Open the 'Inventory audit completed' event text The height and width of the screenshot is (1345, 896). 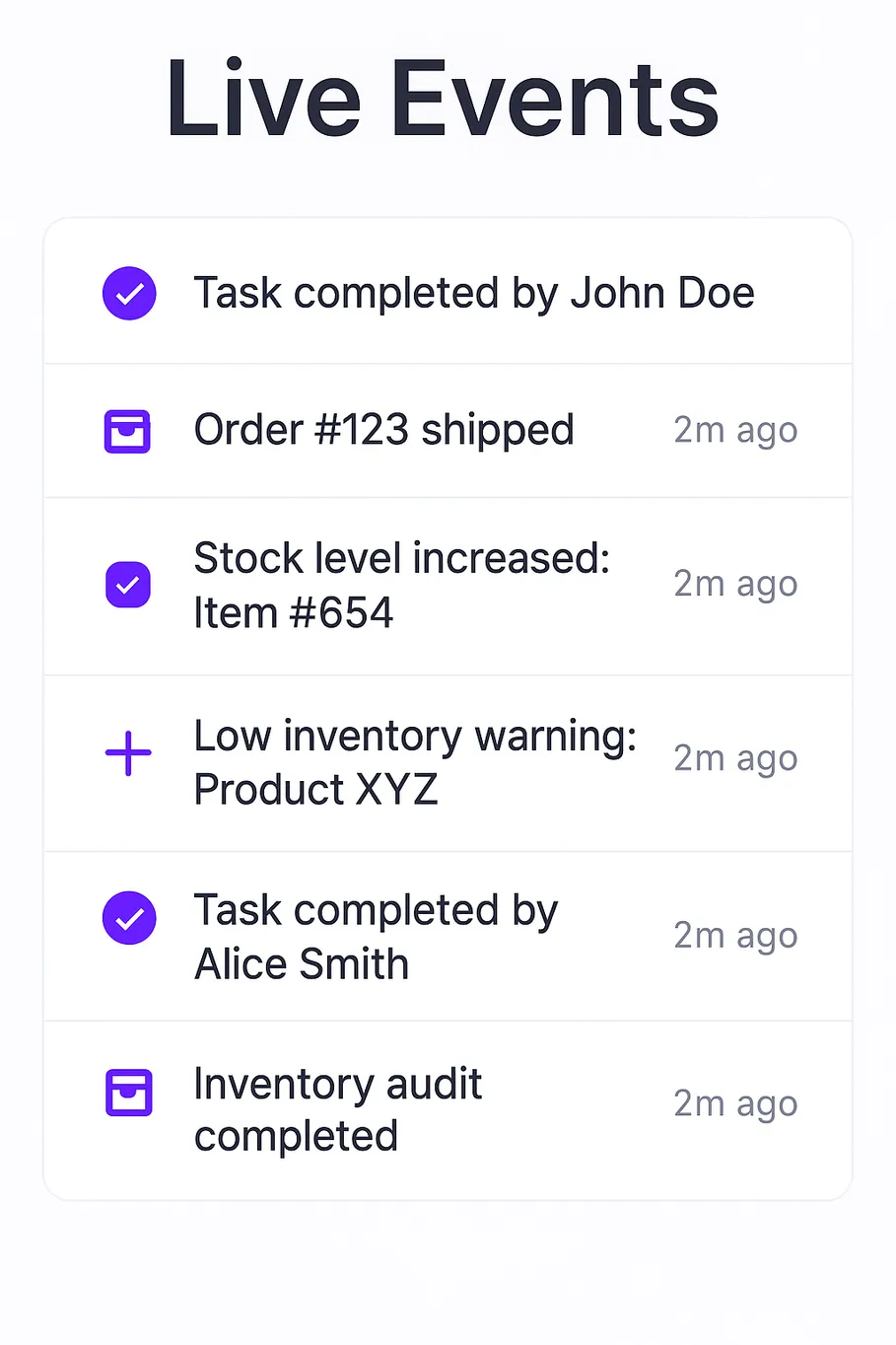337,1109
